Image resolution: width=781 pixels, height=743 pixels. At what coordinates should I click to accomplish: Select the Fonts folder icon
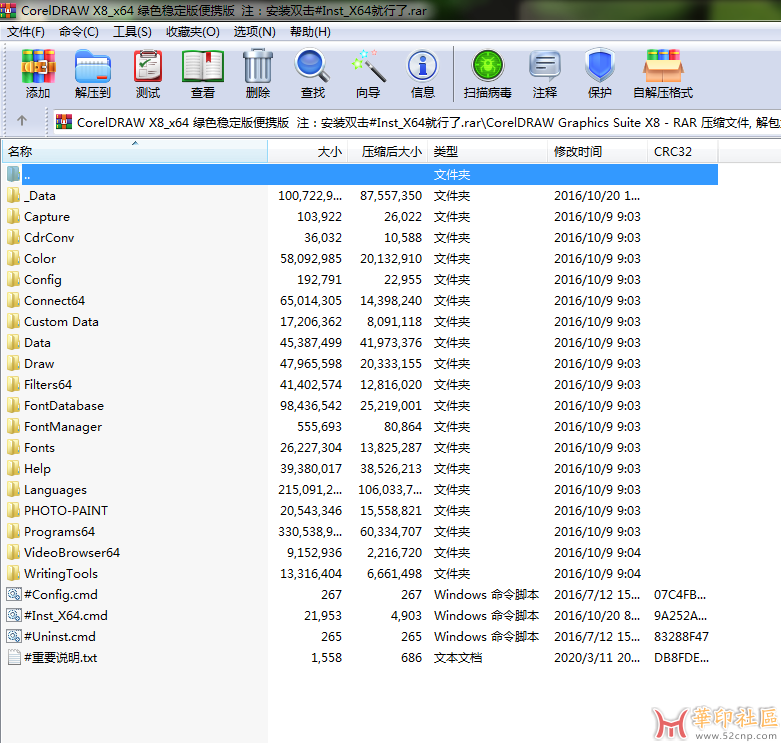coord(14,447)
